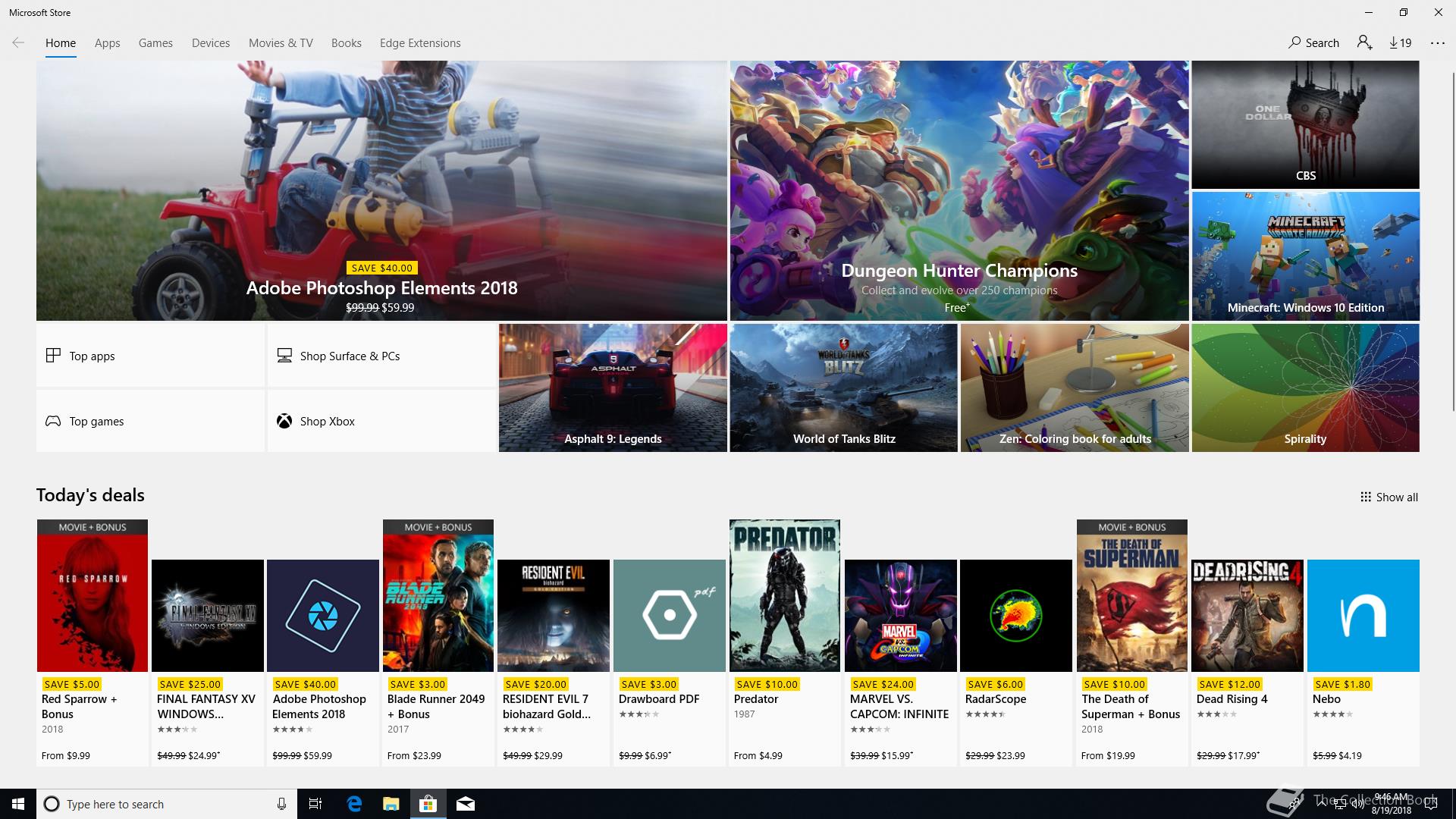Open Downloads and updates (19)

[1400, 42]
